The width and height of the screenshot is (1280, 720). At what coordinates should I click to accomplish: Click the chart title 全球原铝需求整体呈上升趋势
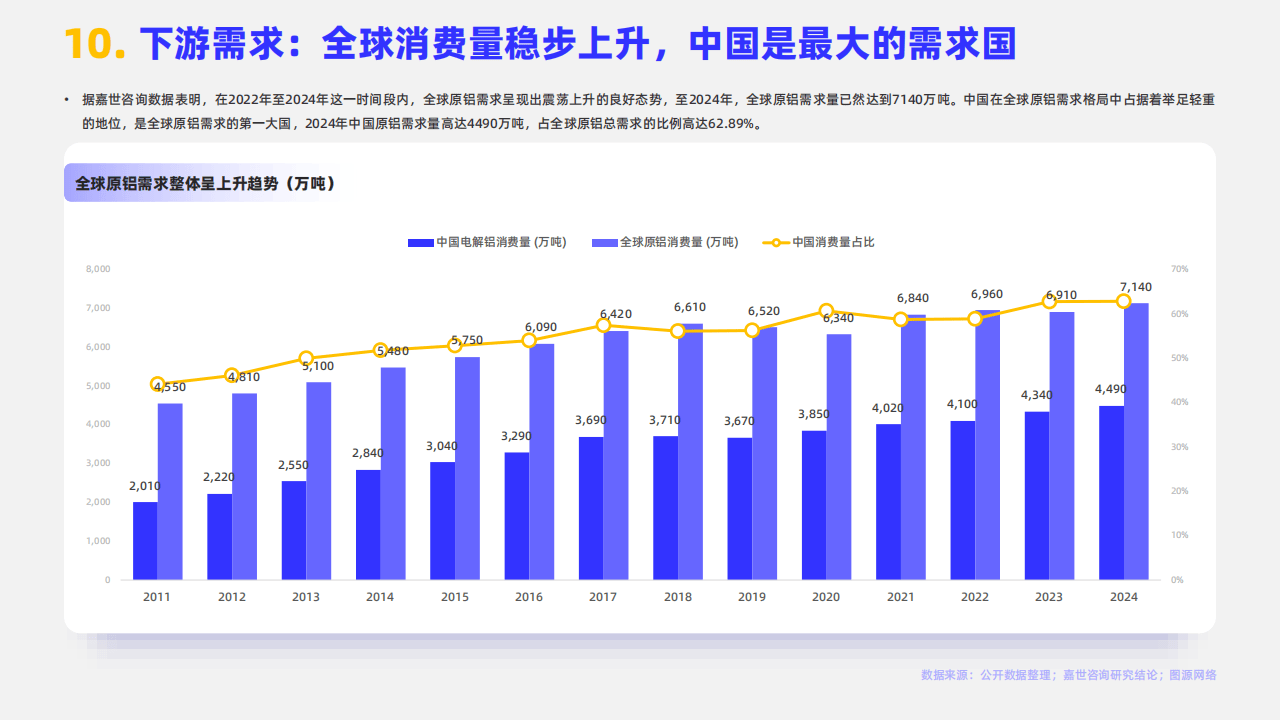click(x=205, y=184)
